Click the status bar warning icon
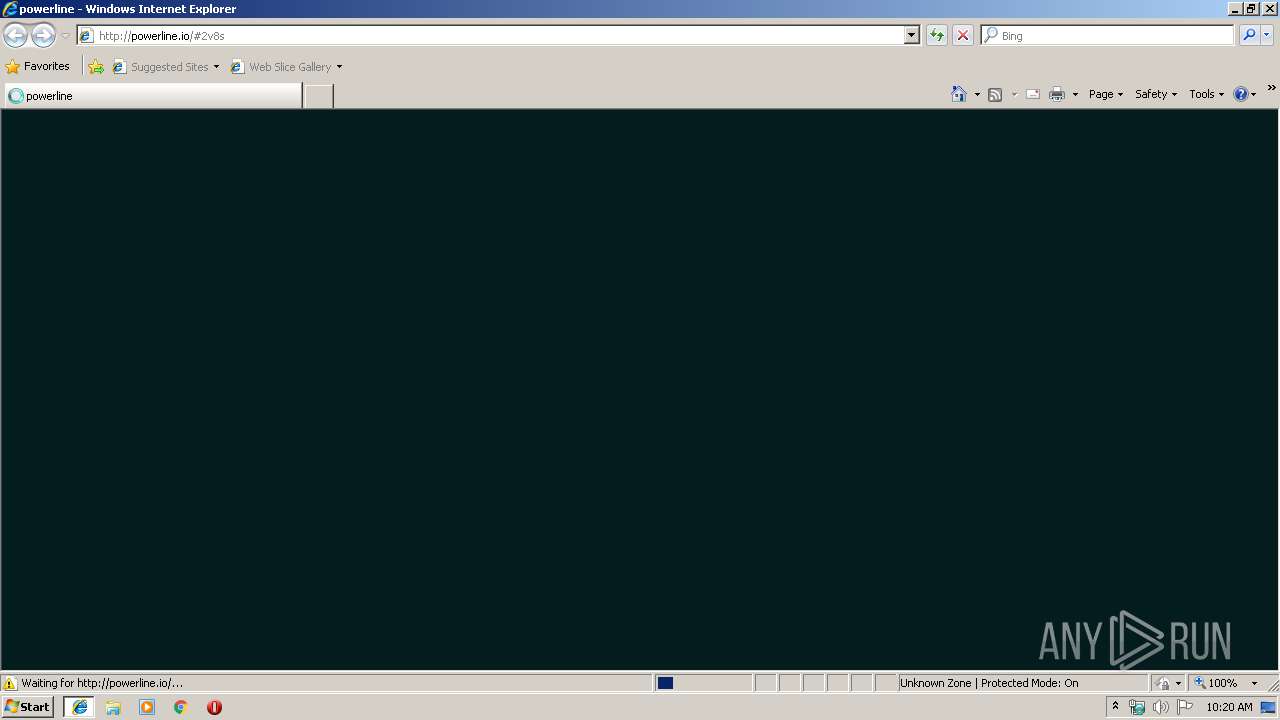The image size is (1280, 720). click(10, 683)
